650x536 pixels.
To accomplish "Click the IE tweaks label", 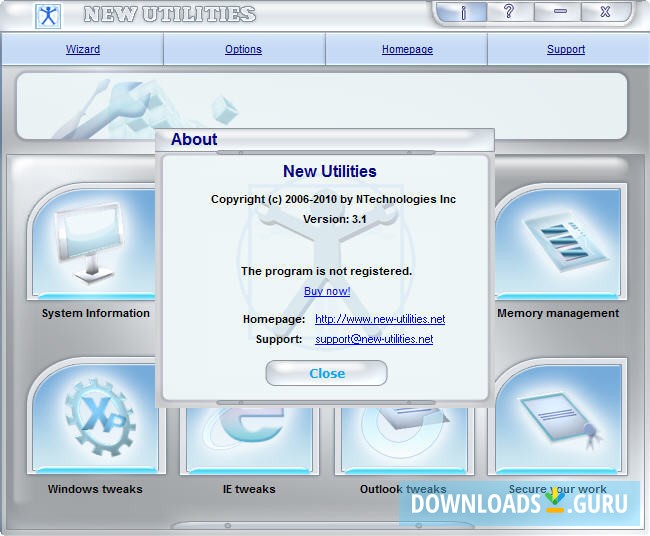I will click(x=249, y=489).
